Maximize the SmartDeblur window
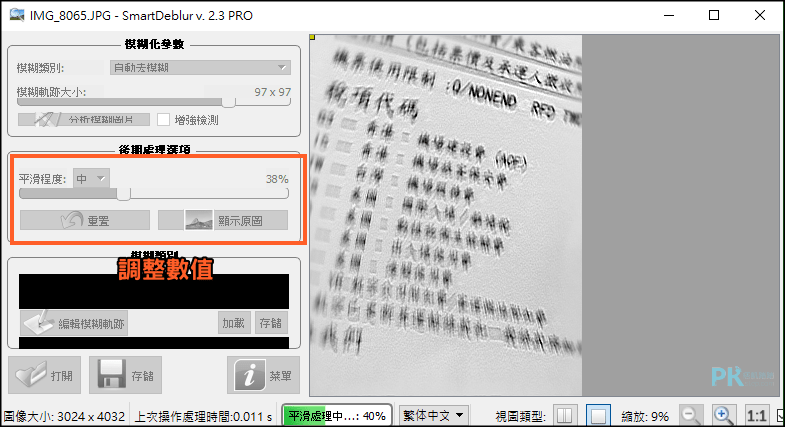This screenshot has height=427, width=785. [x=714, y=15]
